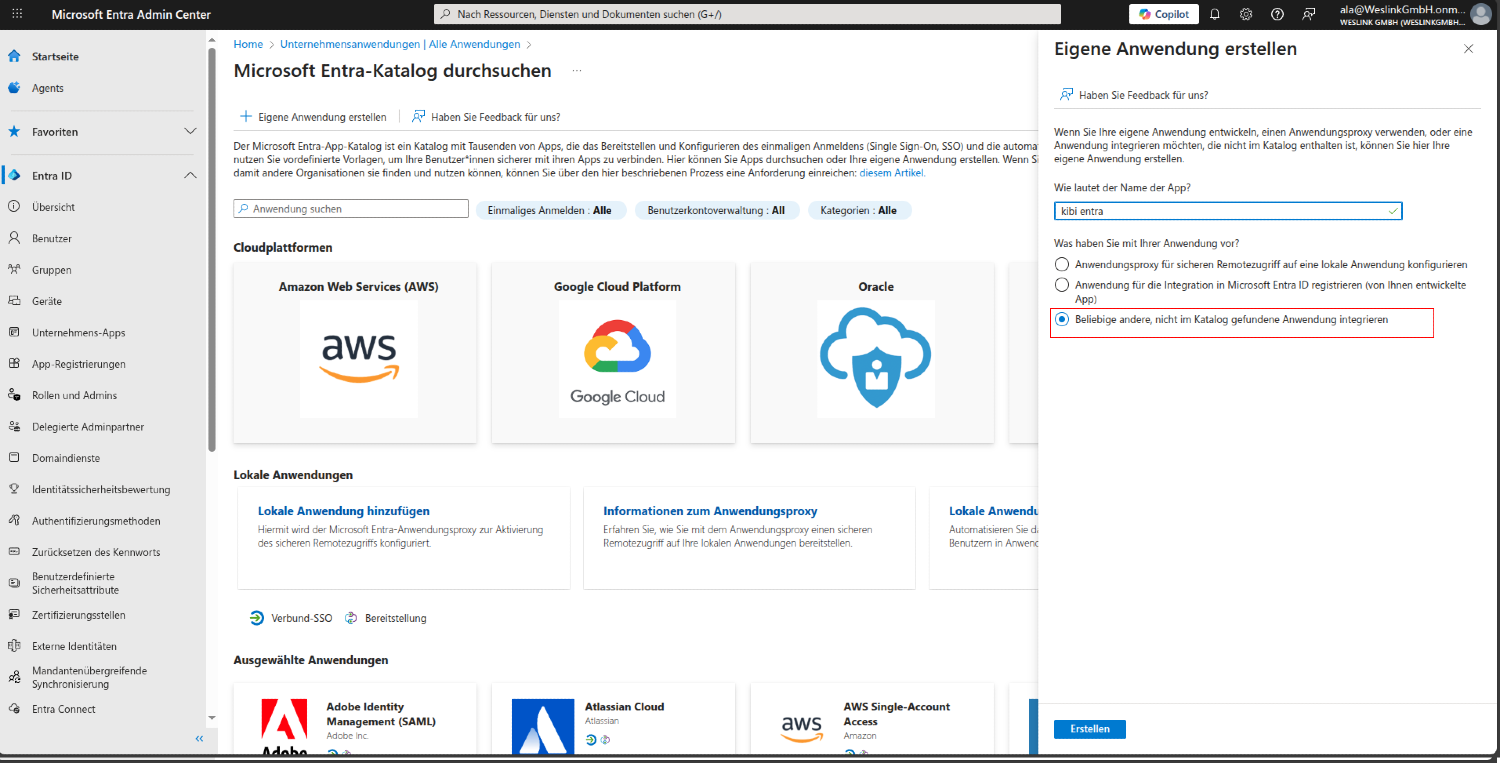Image resolution: width=1500 pixels, height=763 pixels.
Task: Open Mandantenübergreifende Synchronisierung in sidebar
Action: (90, 677)
